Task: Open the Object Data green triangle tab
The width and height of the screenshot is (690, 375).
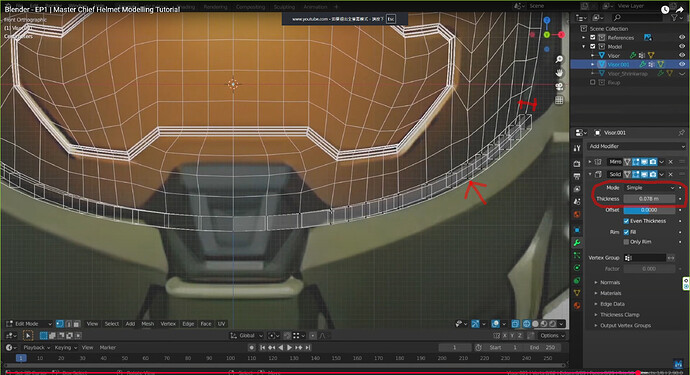Action: coord(577,293)
